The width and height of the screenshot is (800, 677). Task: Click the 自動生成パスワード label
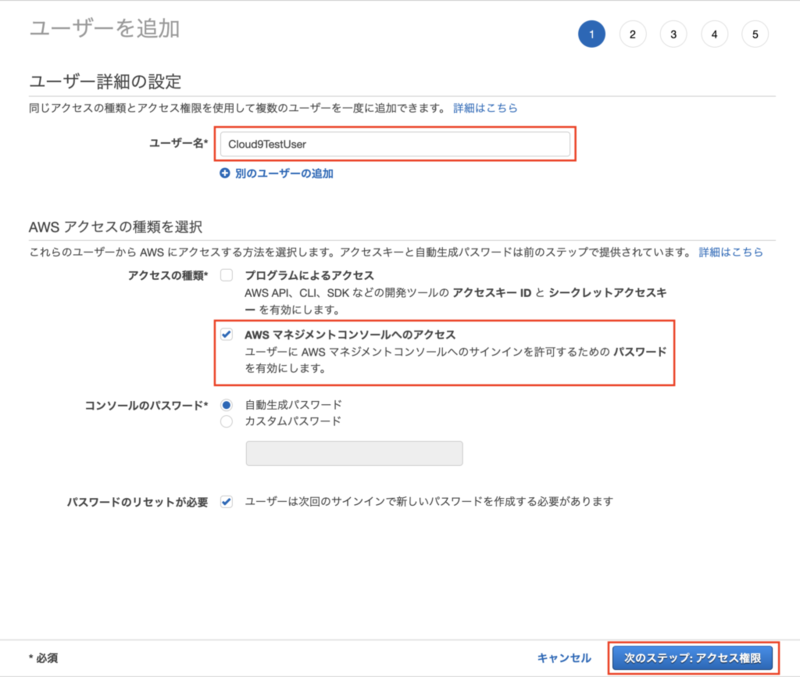click(x=293, y=405)
